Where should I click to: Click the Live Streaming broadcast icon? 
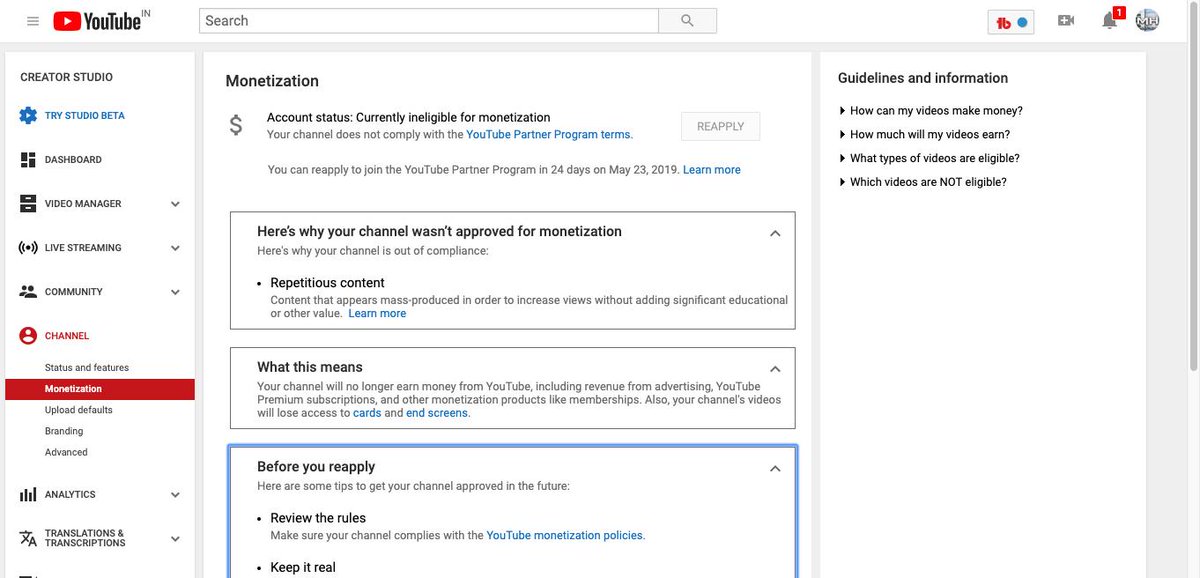(x=28, y=248)
